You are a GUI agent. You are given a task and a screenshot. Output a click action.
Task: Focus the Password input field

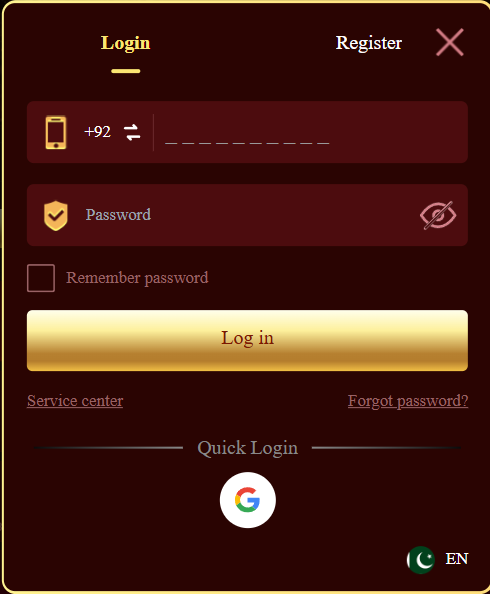pyautogui.click(x=246, y=215)
